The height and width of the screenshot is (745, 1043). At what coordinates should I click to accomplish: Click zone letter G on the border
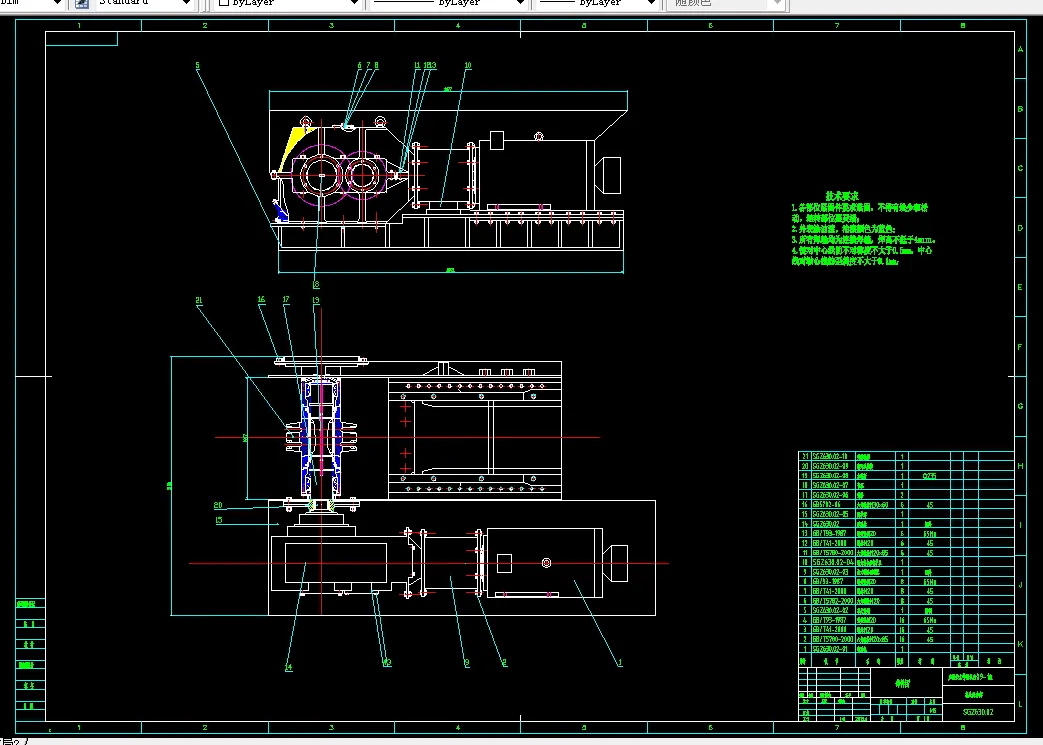(x=1020, y=406)
